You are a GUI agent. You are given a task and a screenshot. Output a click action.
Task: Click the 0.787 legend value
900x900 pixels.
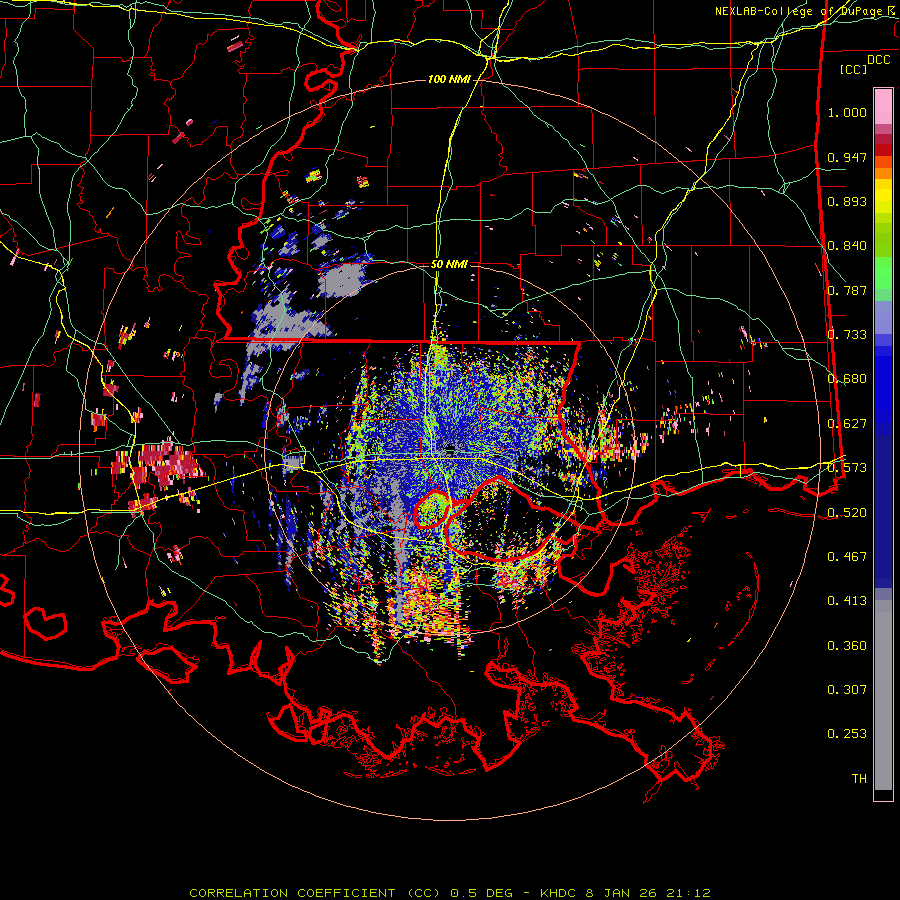(x=847, y=290)
